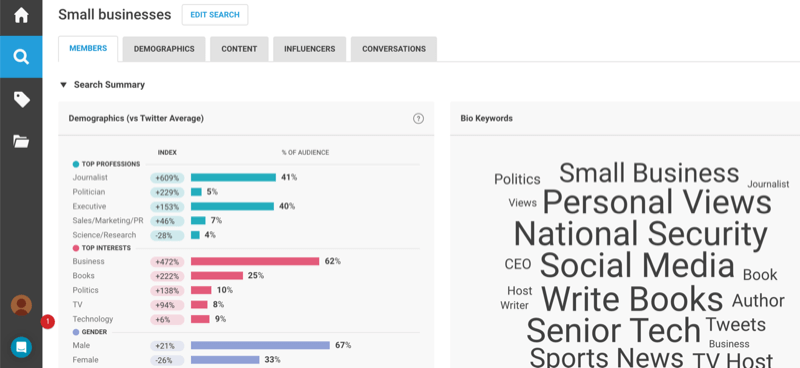Open the Folders icon in sidebar
This screenshot has width=800, height=368.
21,141
